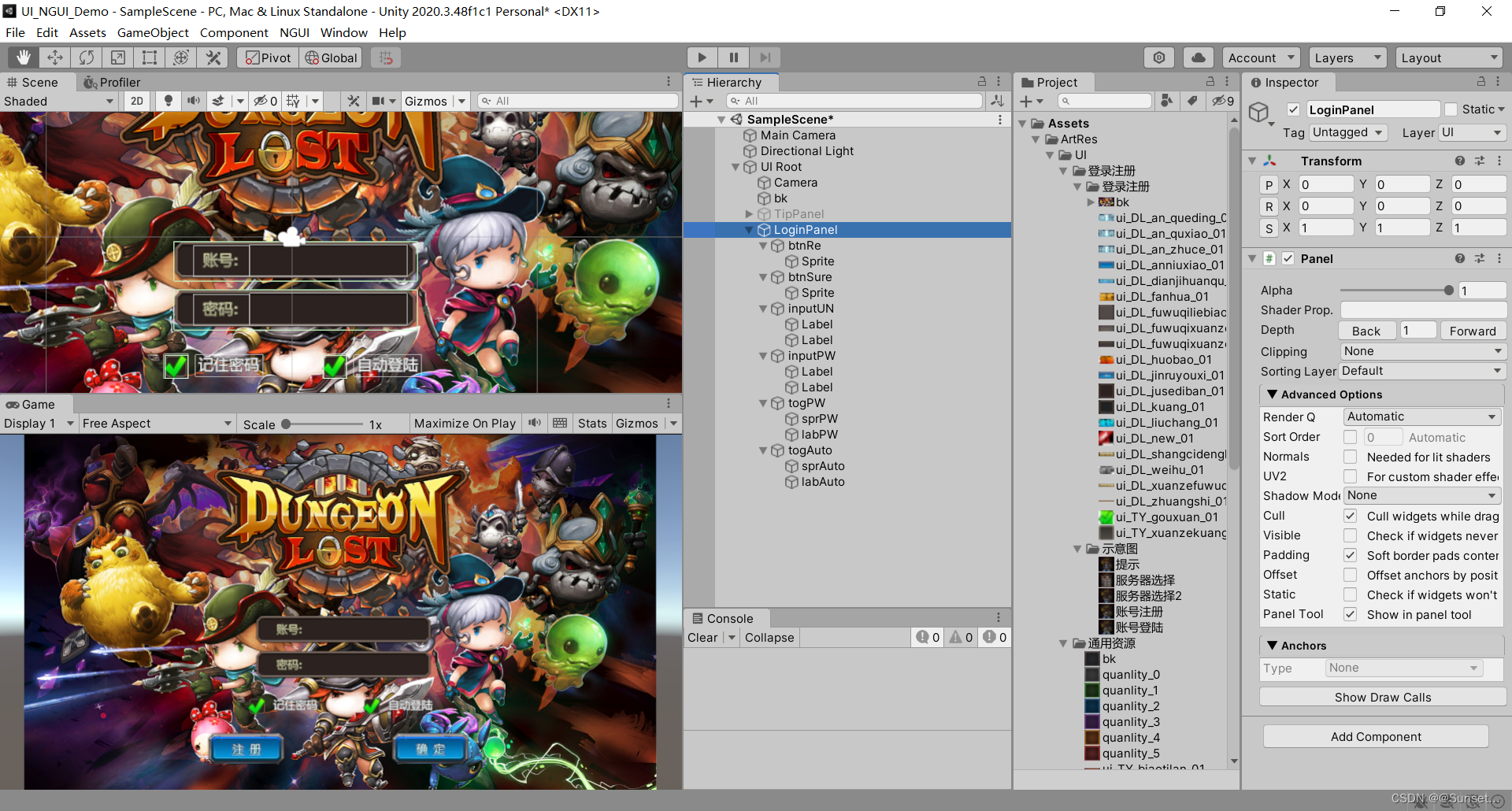Screen dimensions: 1512x811
Task: Open scene camera settings icon
Action: click(x=379, y=101)
